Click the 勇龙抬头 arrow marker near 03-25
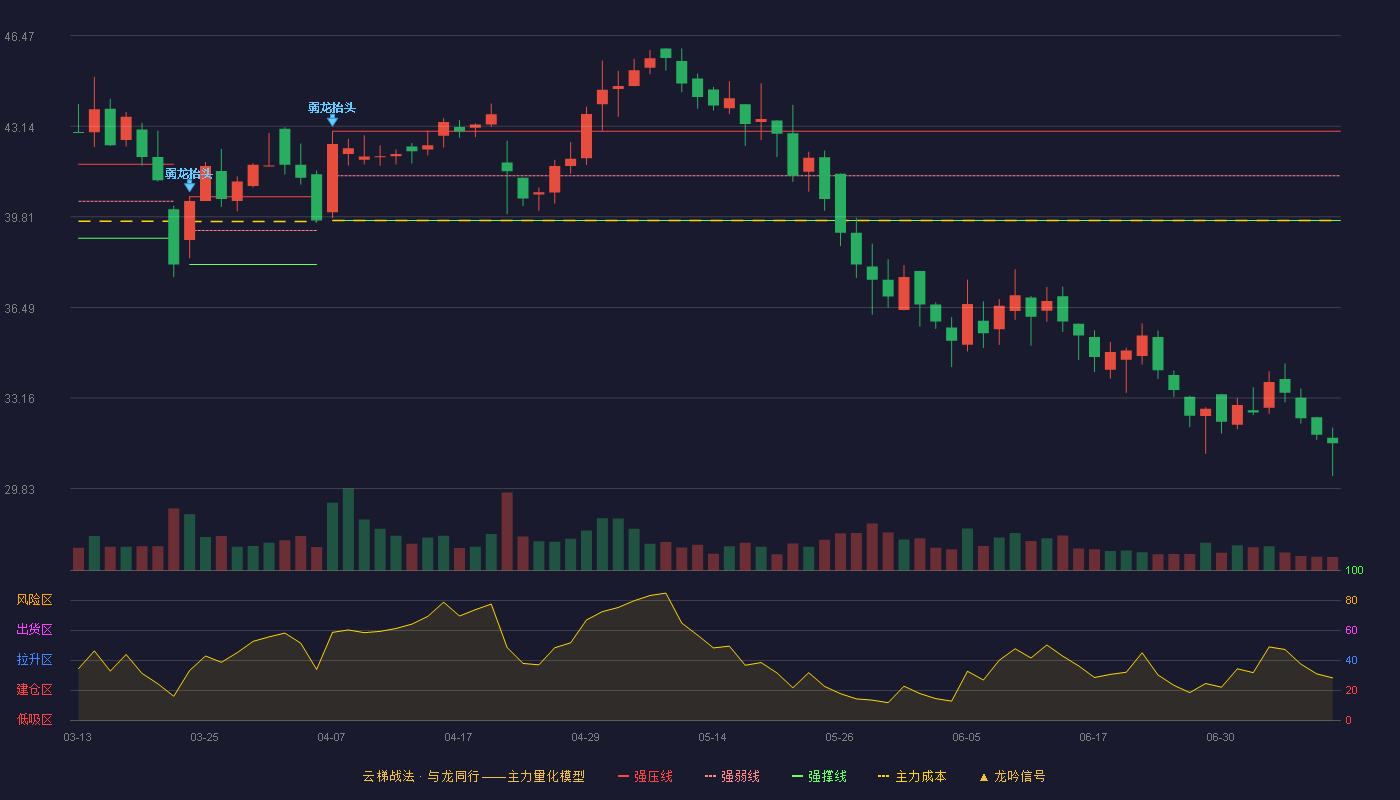 coord(189,186)
